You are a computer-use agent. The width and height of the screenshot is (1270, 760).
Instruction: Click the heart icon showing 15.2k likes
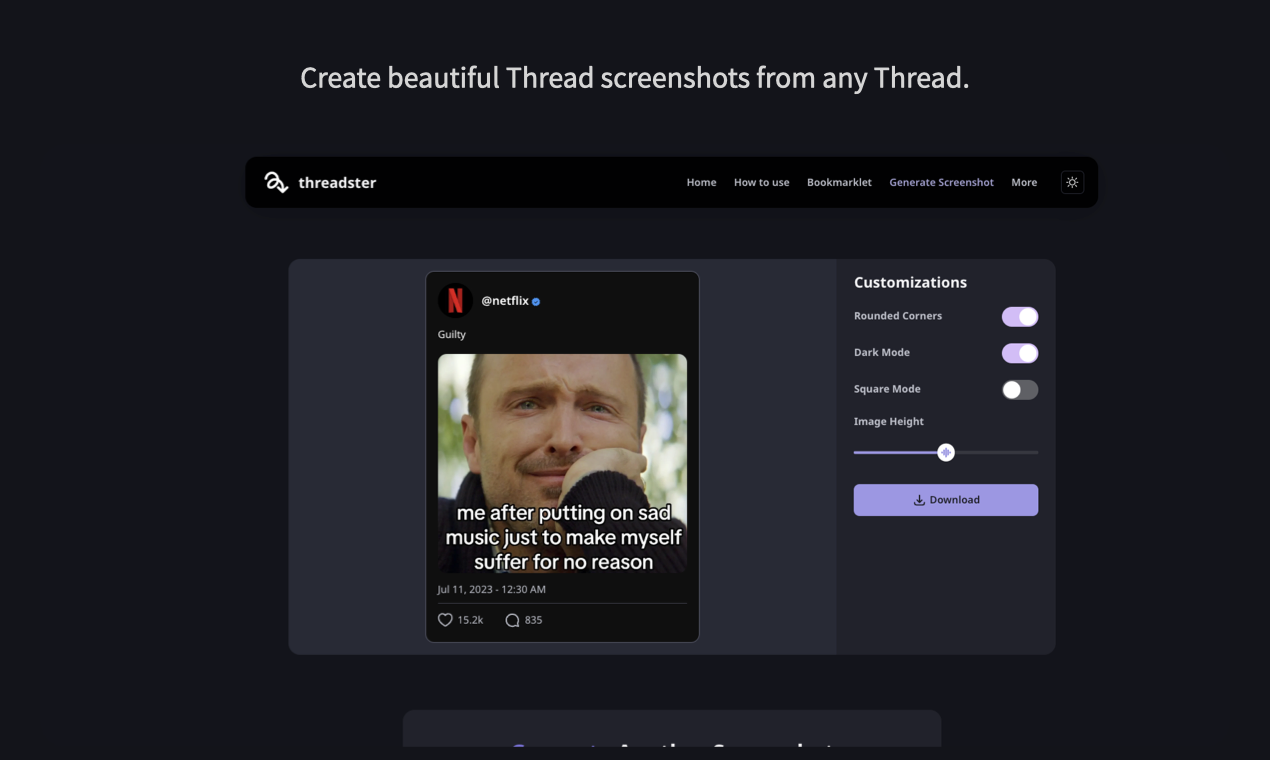[x=445, y=620]
